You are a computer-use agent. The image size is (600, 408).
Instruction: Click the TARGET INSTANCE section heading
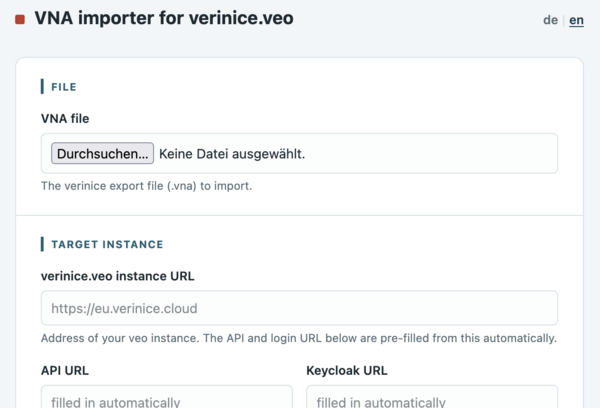pyautogui.click(x=107, y=244)
